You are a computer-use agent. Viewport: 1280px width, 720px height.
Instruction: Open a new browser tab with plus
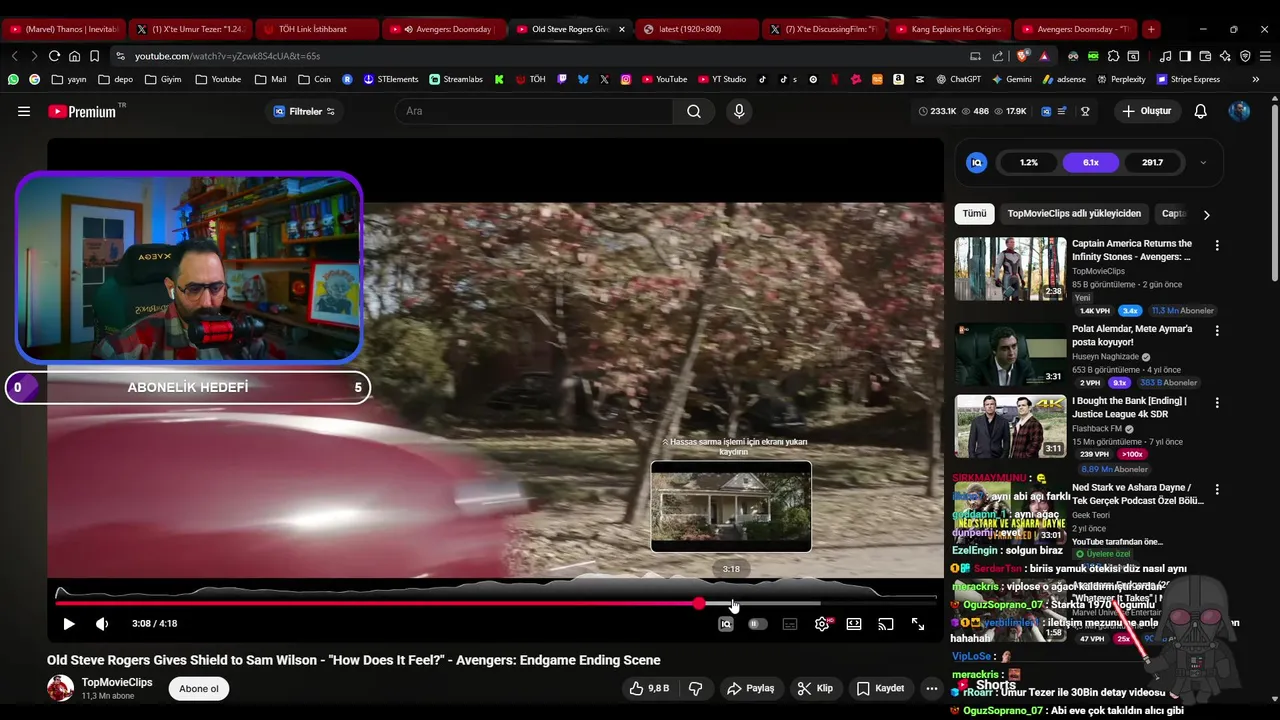click(x=1151, y=29)
